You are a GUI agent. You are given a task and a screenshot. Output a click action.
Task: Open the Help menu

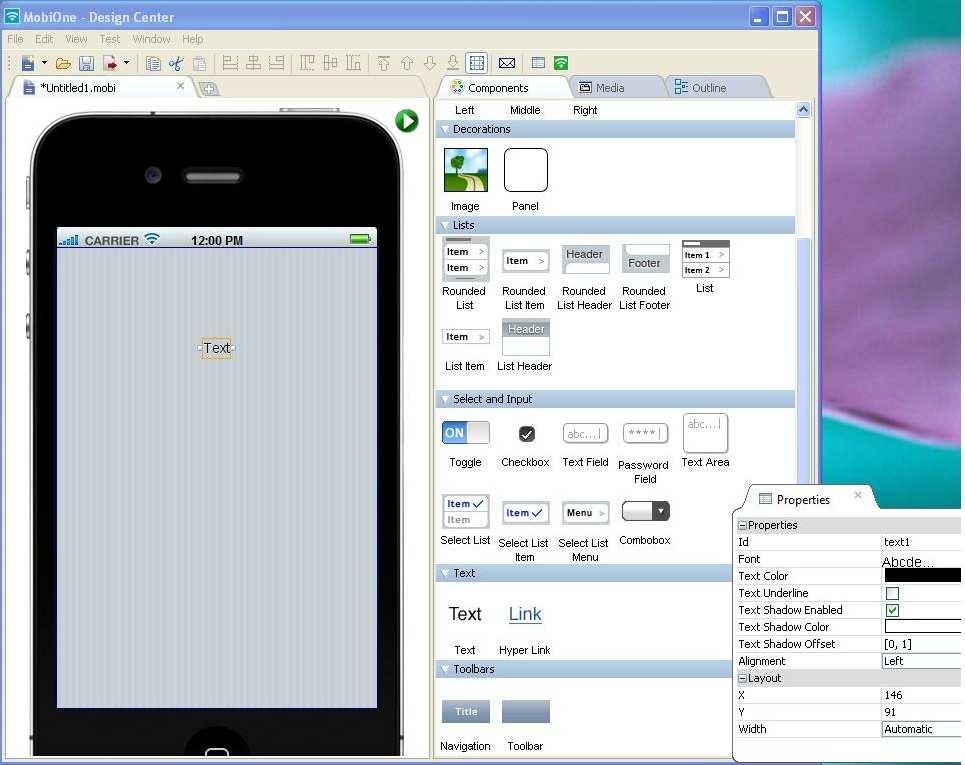coord(193,39)
